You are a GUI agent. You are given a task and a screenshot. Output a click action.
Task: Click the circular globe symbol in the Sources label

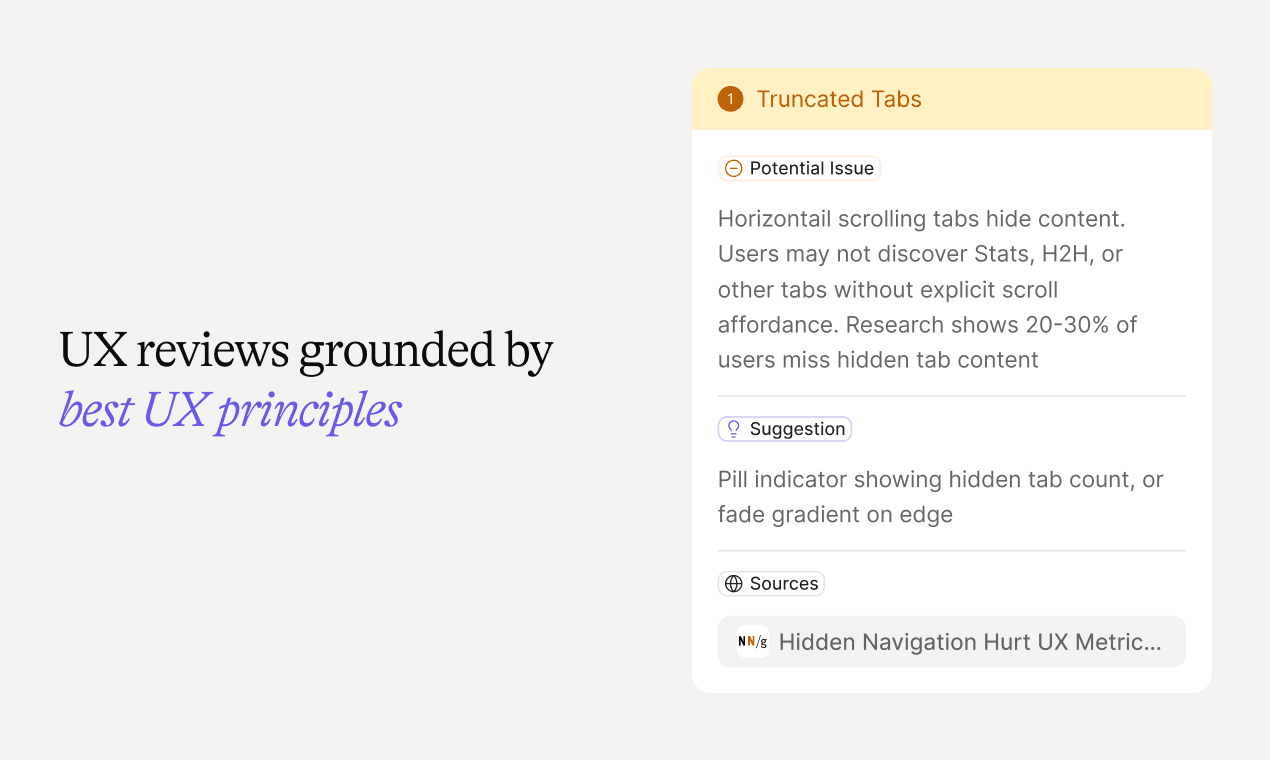735,583
